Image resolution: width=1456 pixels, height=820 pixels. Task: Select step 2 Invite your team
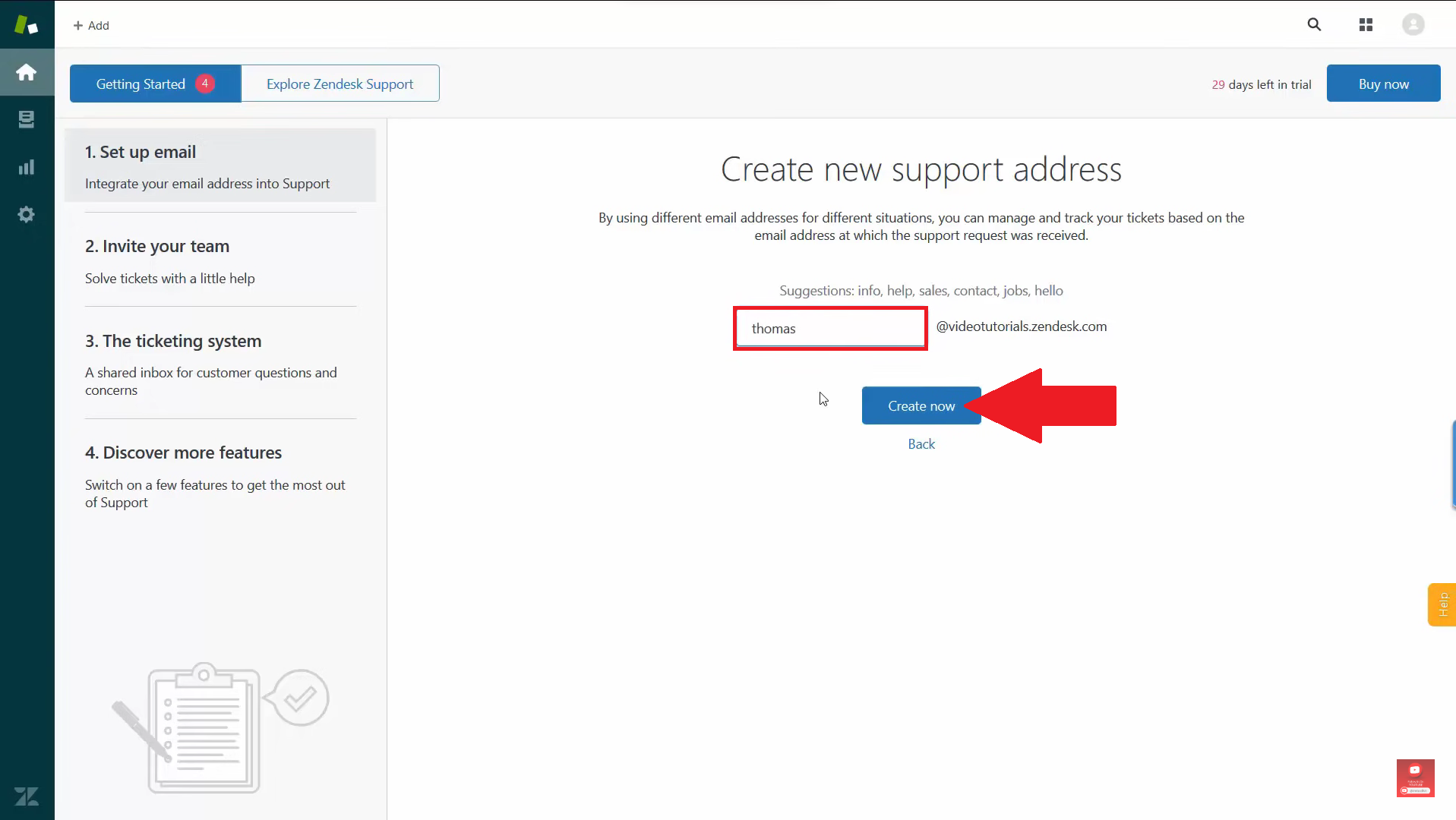pos(220,260)
